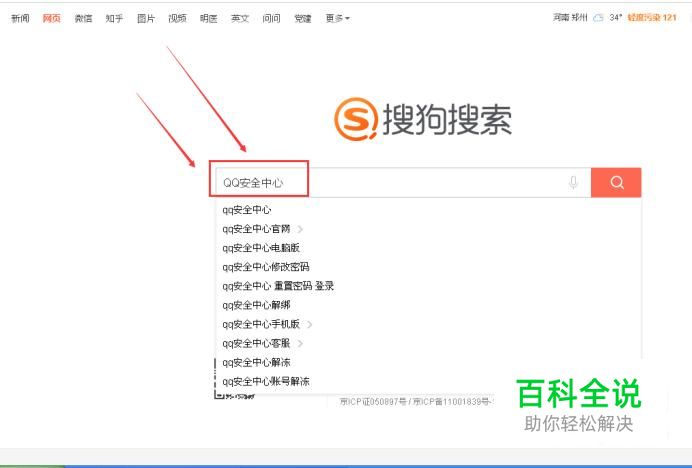Click into the search field containing QQ安全中心
The image size is (692, 468).
pos(402,182)
